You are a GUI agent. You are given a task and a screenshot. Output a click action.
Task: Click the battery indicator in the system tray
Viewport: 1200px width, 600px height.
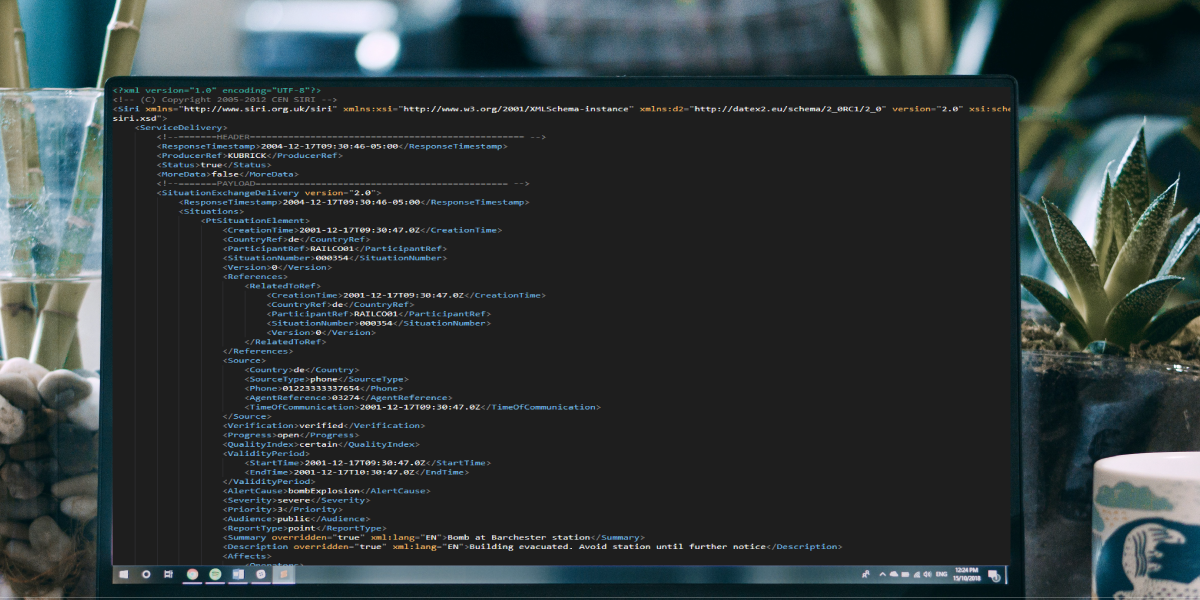click(904, 575)
